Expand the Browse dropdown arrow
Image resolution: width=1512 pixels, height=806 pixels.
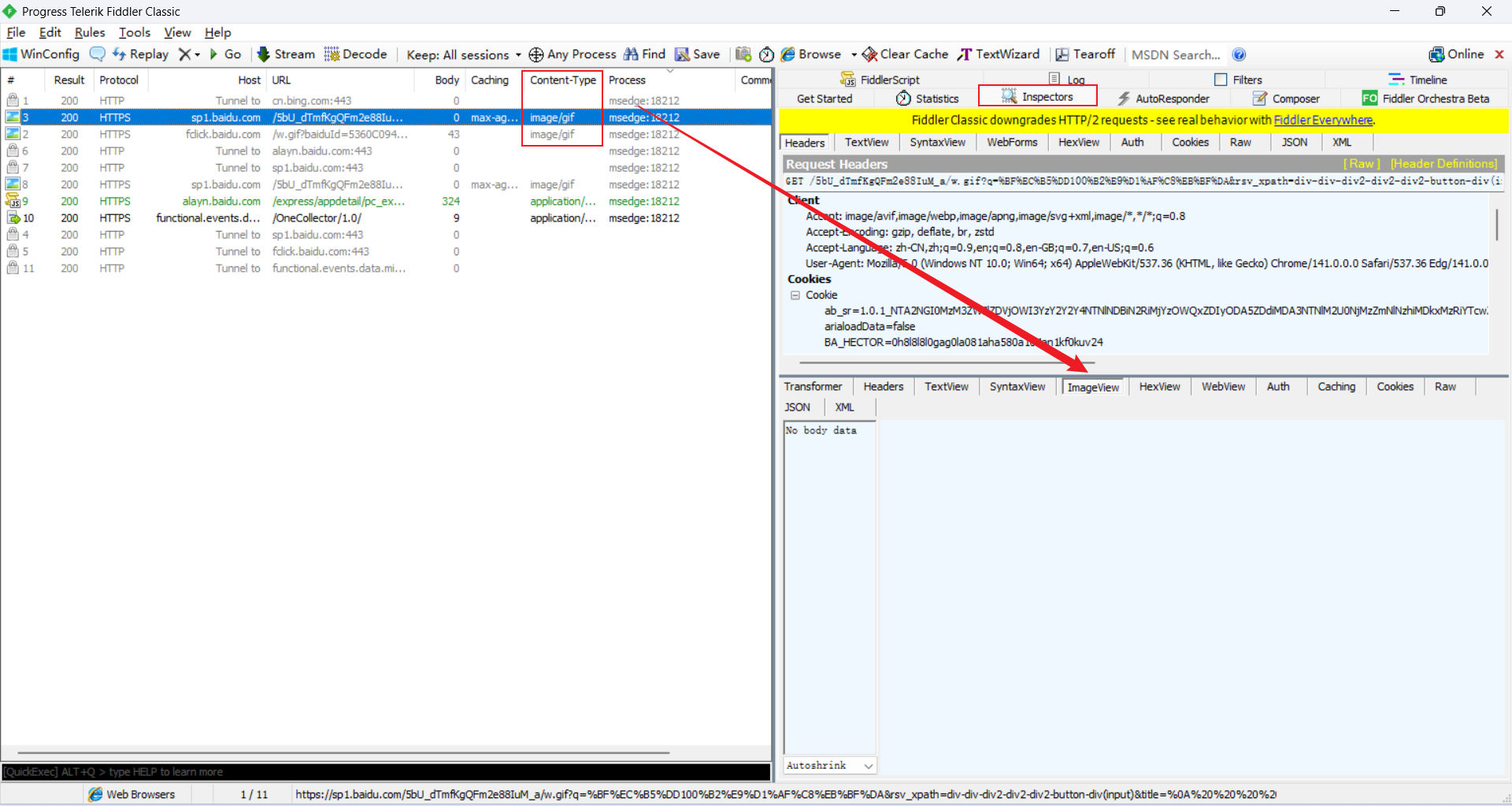[854, 54]
